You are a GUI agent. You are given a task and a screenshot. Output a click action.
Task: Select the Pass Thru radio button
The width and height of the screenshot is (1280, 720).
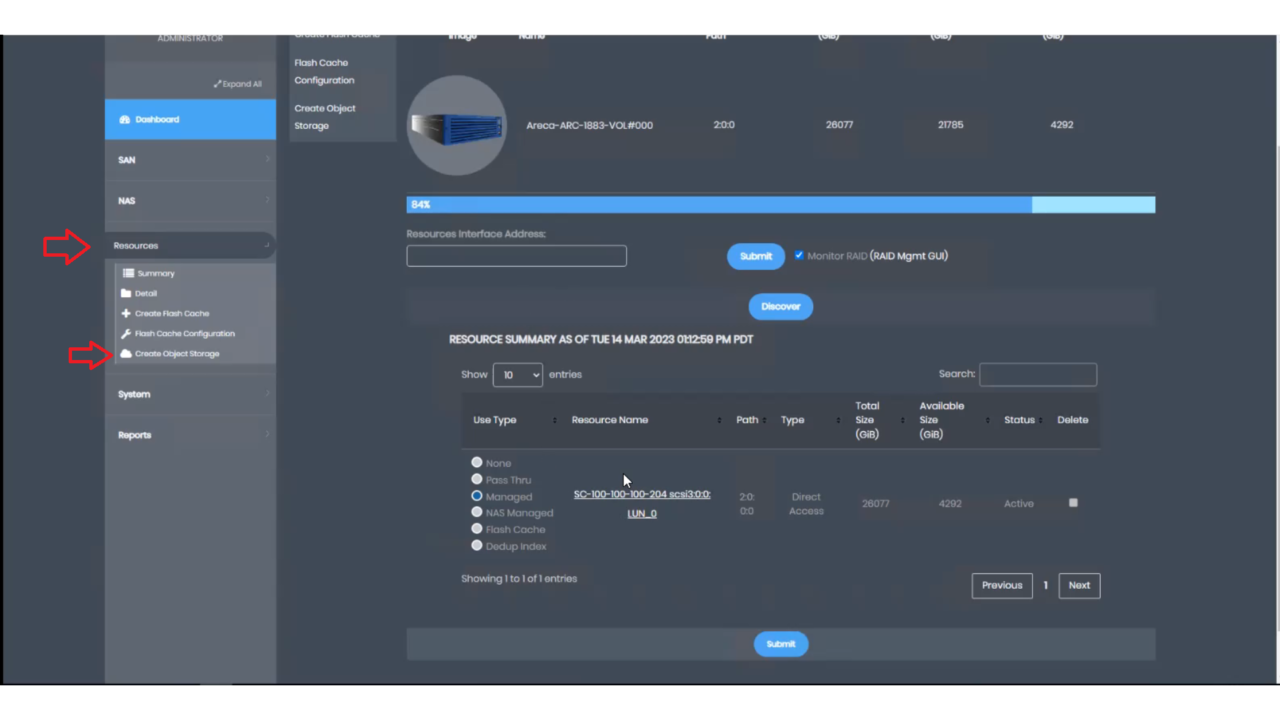click(477, 479)
